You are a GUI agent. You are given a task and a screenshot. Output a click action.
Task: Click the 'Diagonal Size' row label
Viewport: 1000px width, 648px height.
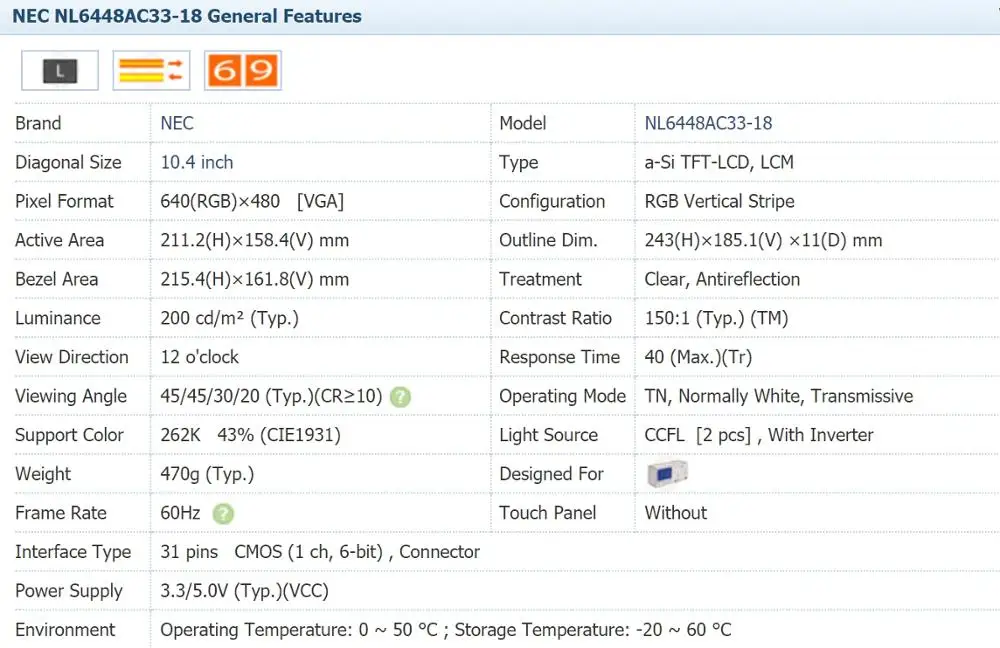[x=68, y=163]
